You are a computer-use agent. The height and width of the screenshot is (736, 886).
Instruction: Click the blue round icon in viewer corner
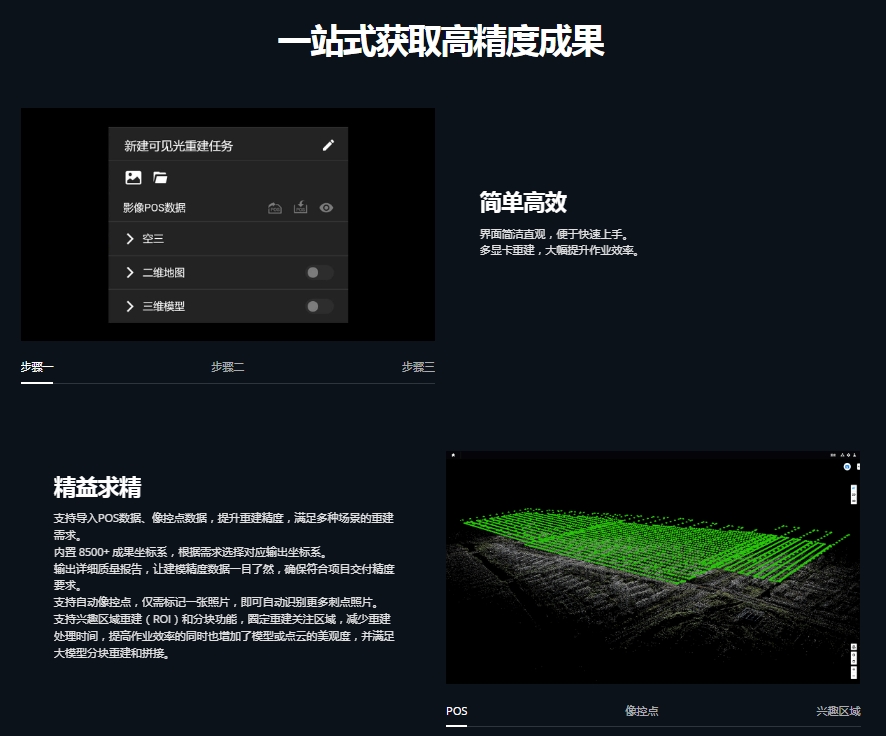click(x=847, y=467)
